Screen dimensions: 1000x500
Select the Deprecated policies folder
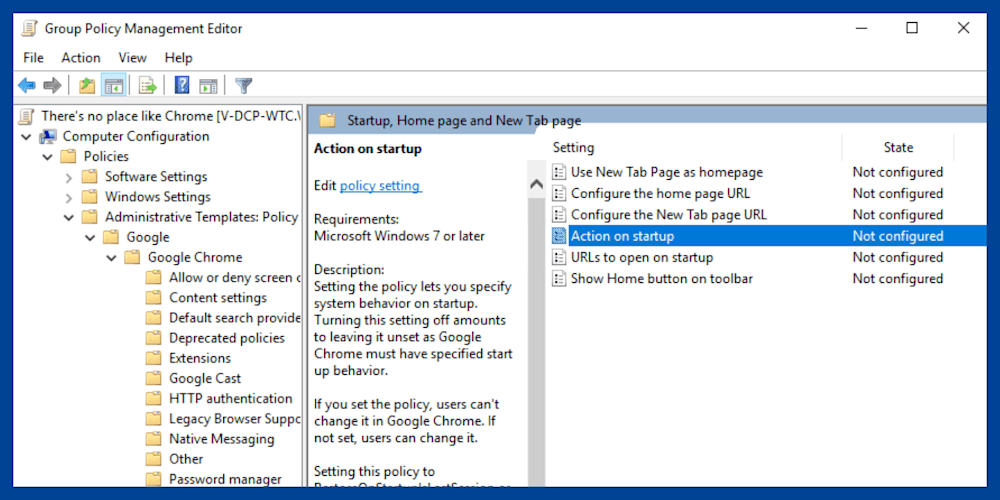226,338
